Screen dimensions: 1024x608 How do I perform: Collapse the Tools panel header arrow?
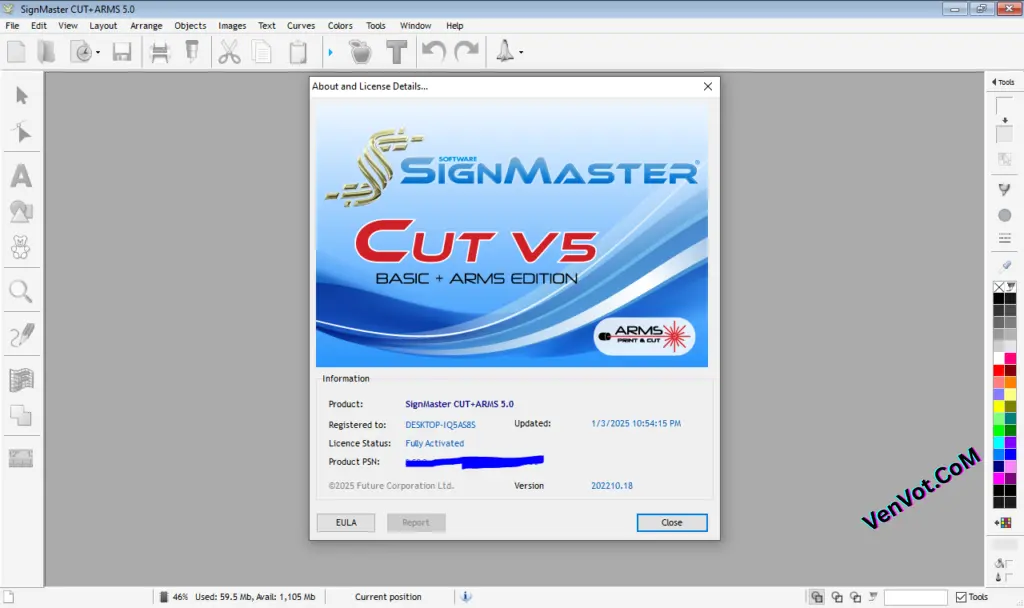click(994, 82)
